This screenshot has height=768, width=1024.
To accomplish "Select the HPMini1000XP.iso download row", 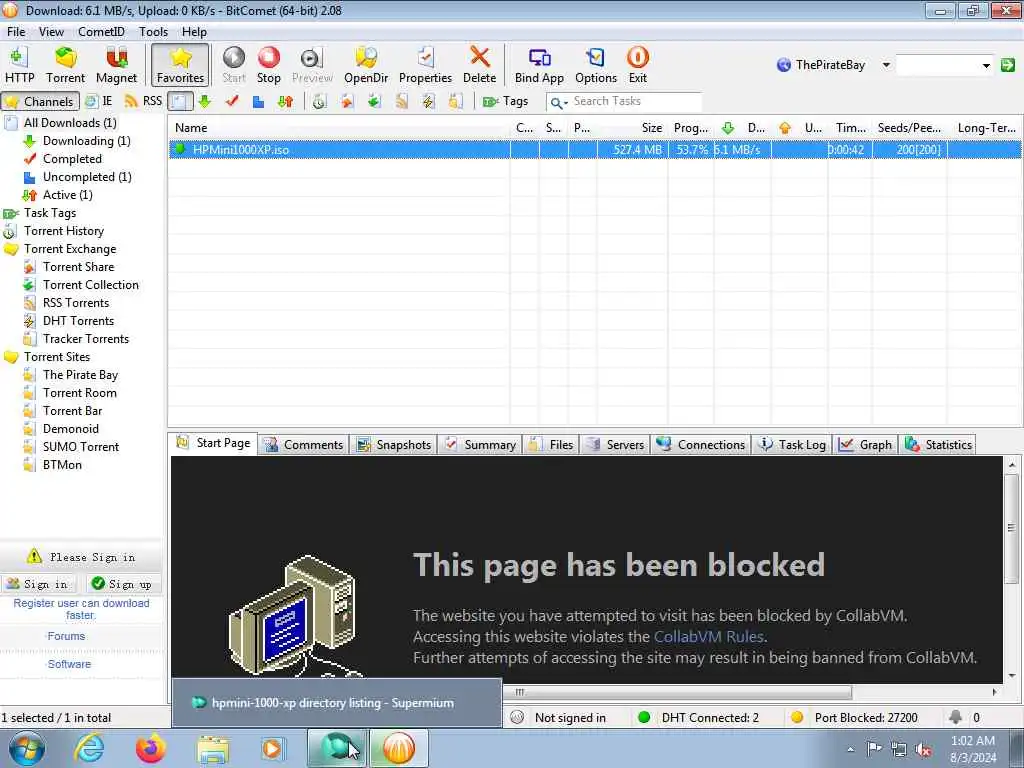I will pos(594,150).
